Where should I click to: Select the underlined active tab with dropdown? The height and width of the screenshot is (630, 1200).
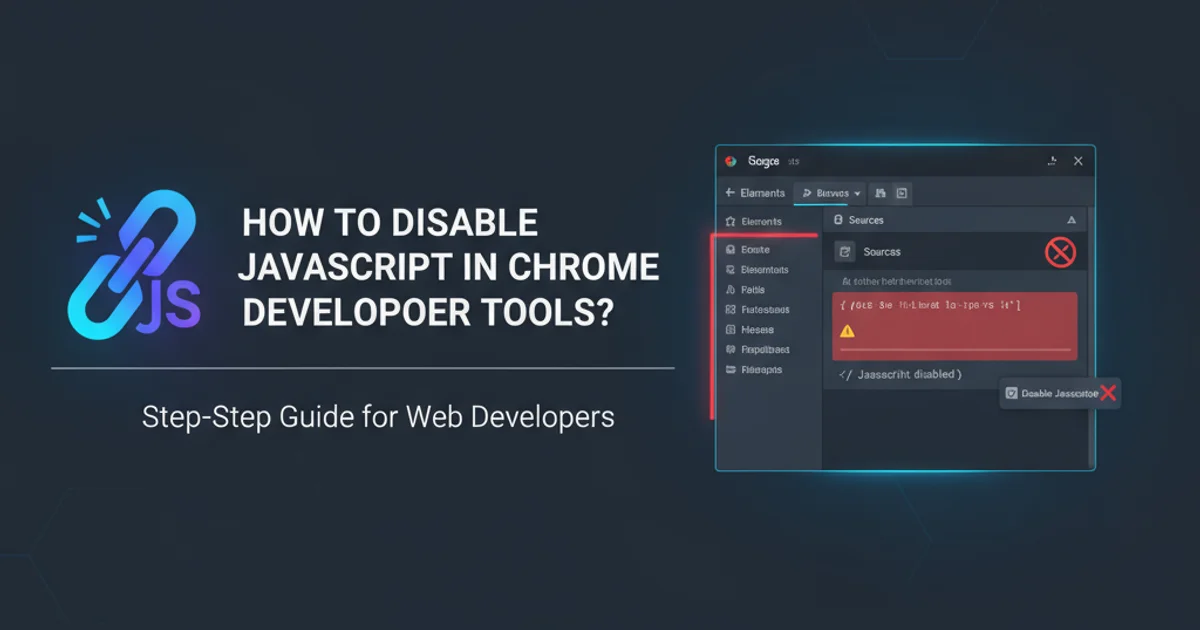(829, 193)
